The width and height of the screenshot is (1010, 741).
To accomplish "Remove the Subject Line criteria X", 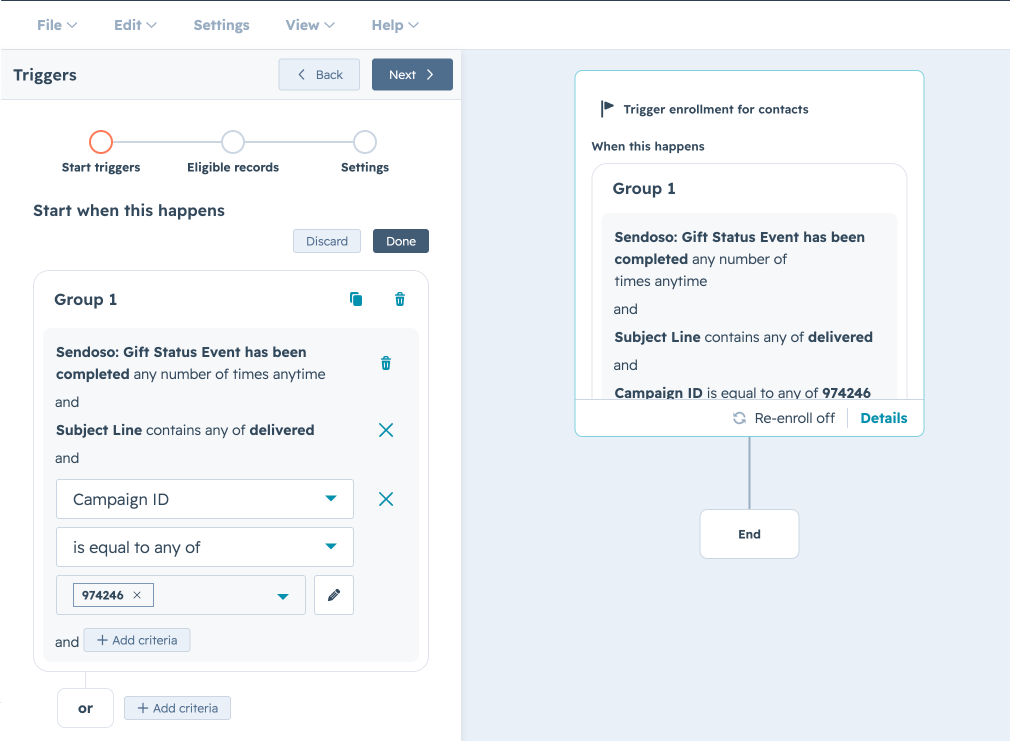I will click(386, 430).
